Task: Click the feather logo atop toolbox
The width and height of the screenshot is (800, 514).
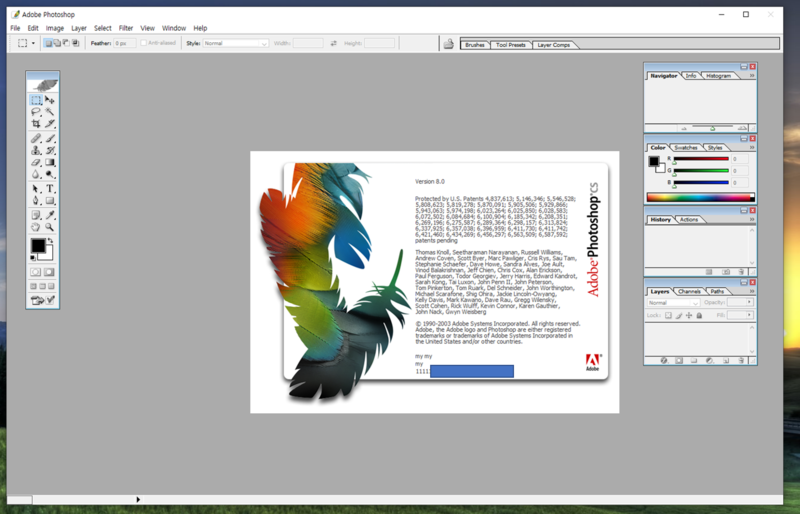Action: [43, 83]
